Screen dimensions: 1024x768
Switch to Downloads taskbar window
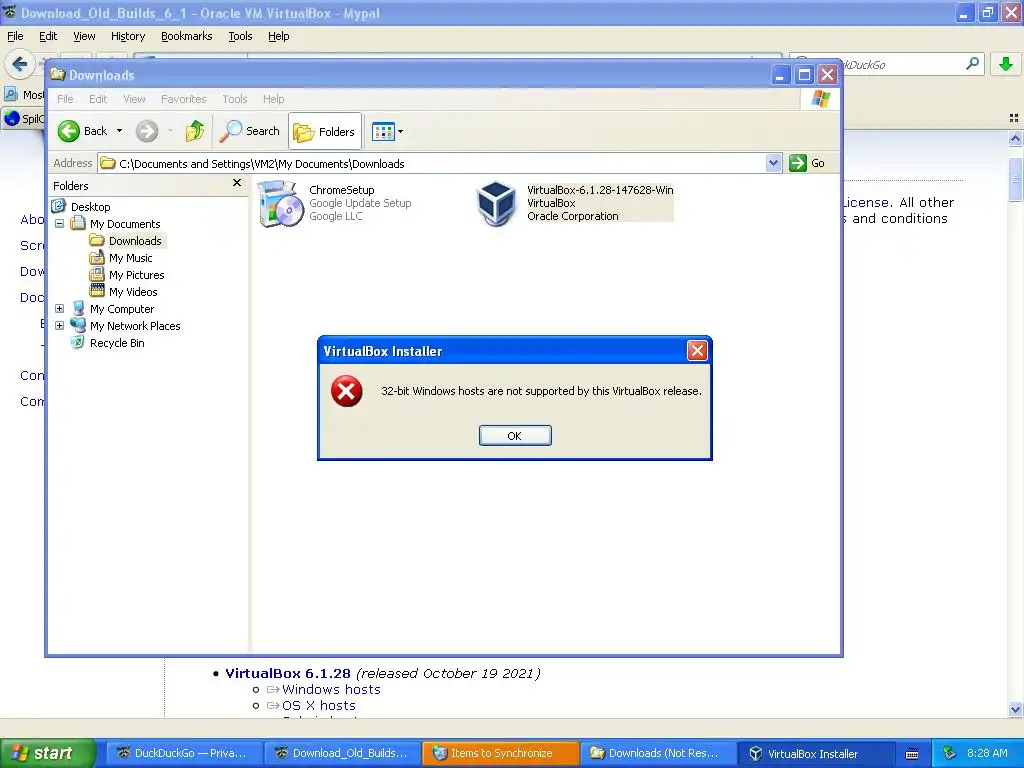(x=658, y=753)
